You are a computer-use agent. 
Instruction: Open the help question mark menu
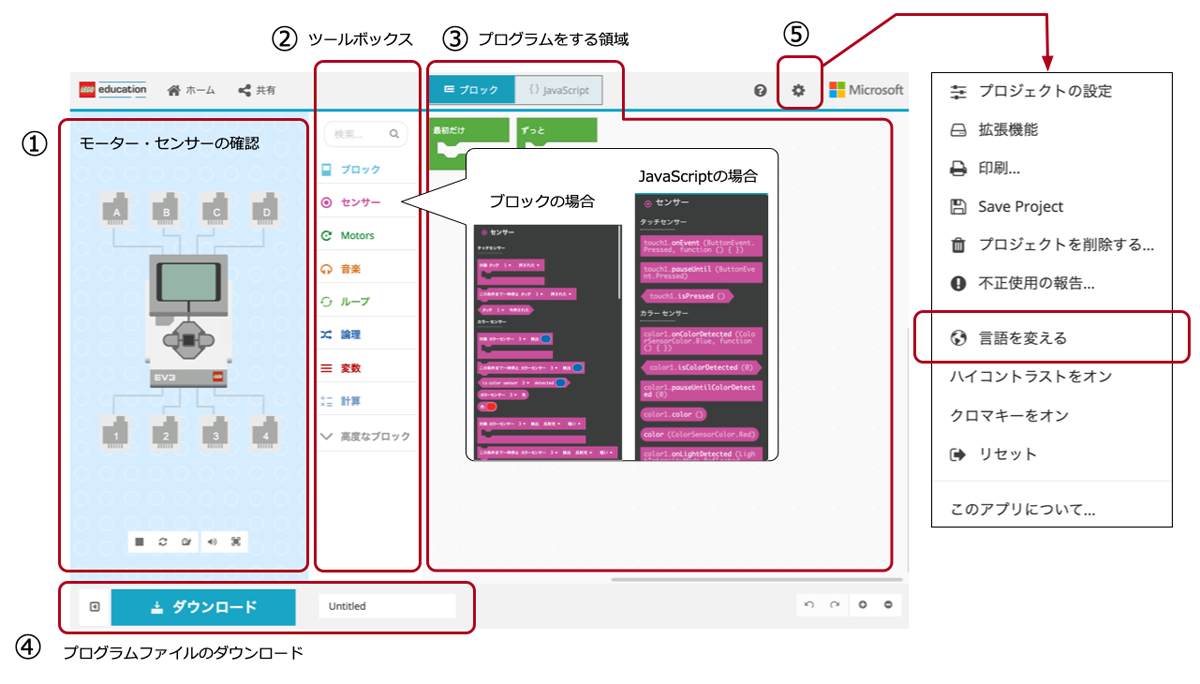760,90
